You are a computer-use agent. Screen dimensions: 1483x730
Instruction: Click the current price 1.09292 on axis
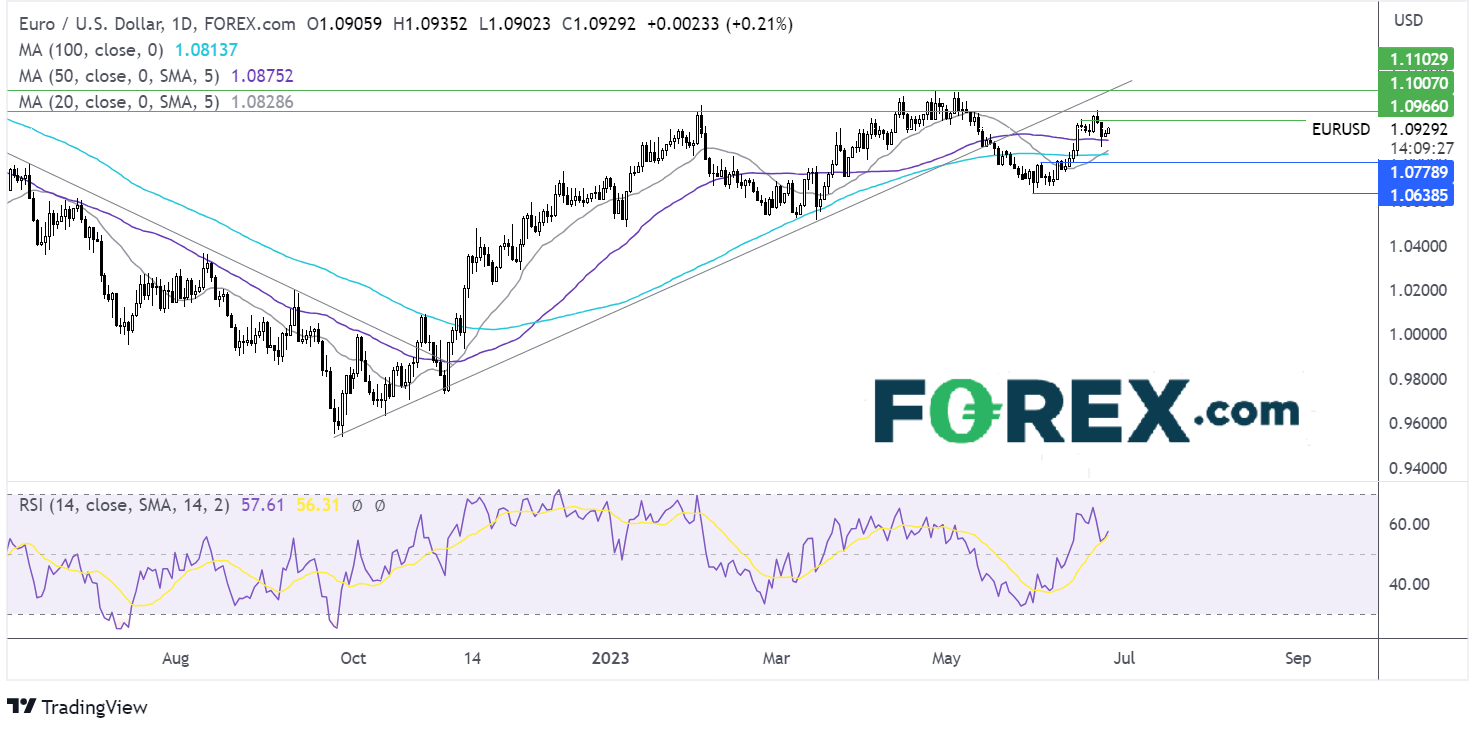[x=1418, y=128]
